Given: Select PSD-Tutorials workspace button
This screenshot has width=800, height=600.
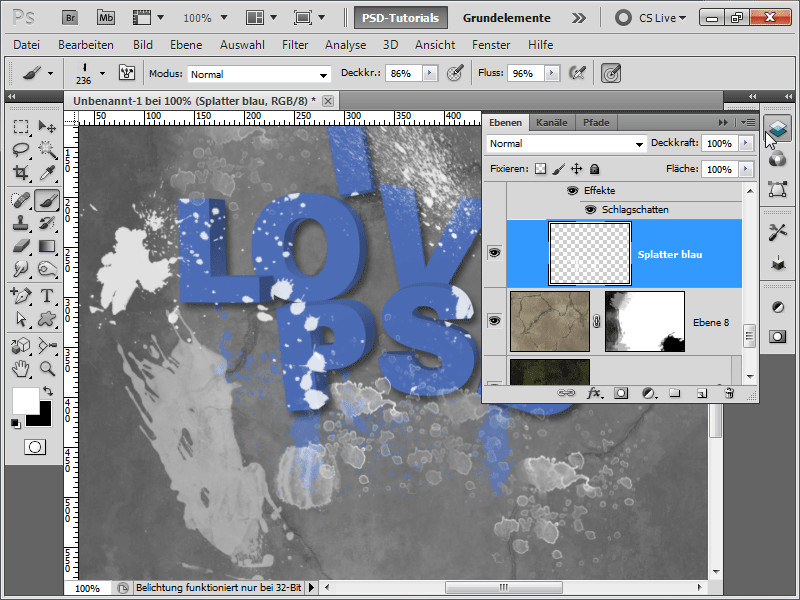Looking at the screenshot, I should (x=401, y=18).
